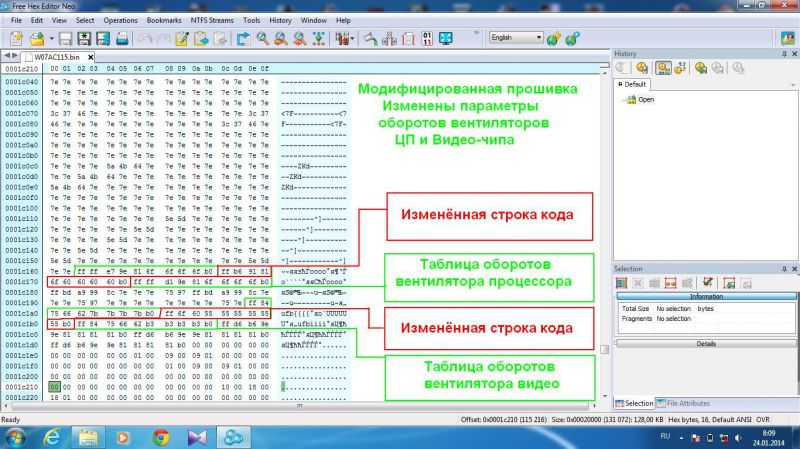Image resolution: width=800 pixels, height=449 pixels.
Task: Click the Go to Offset icon
Action: [243, 38]
